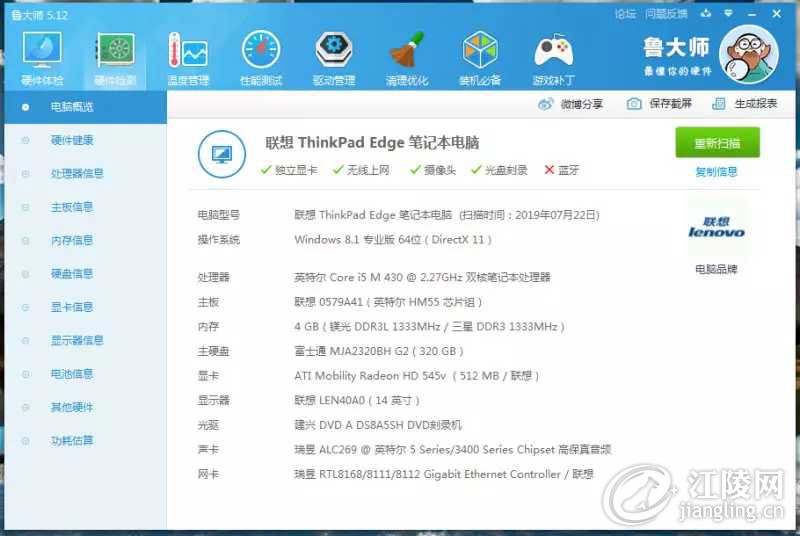Select 电脑概览 in sidebar
800x536 pixels.
85,107
